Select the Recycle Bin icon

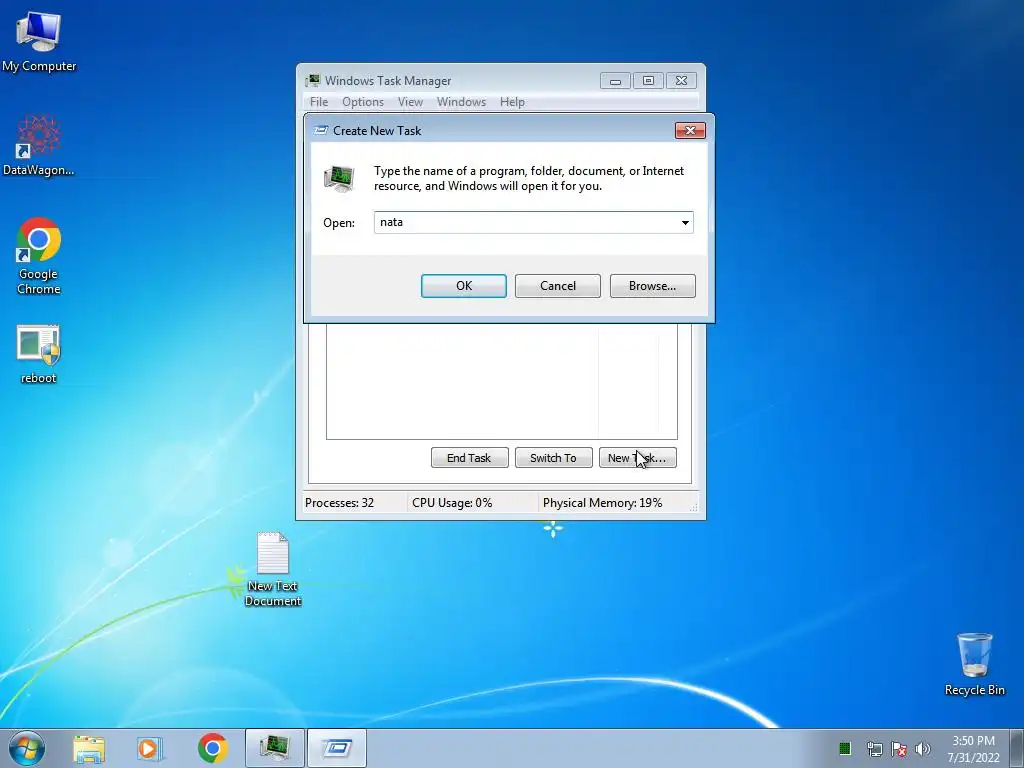point(974,664)
